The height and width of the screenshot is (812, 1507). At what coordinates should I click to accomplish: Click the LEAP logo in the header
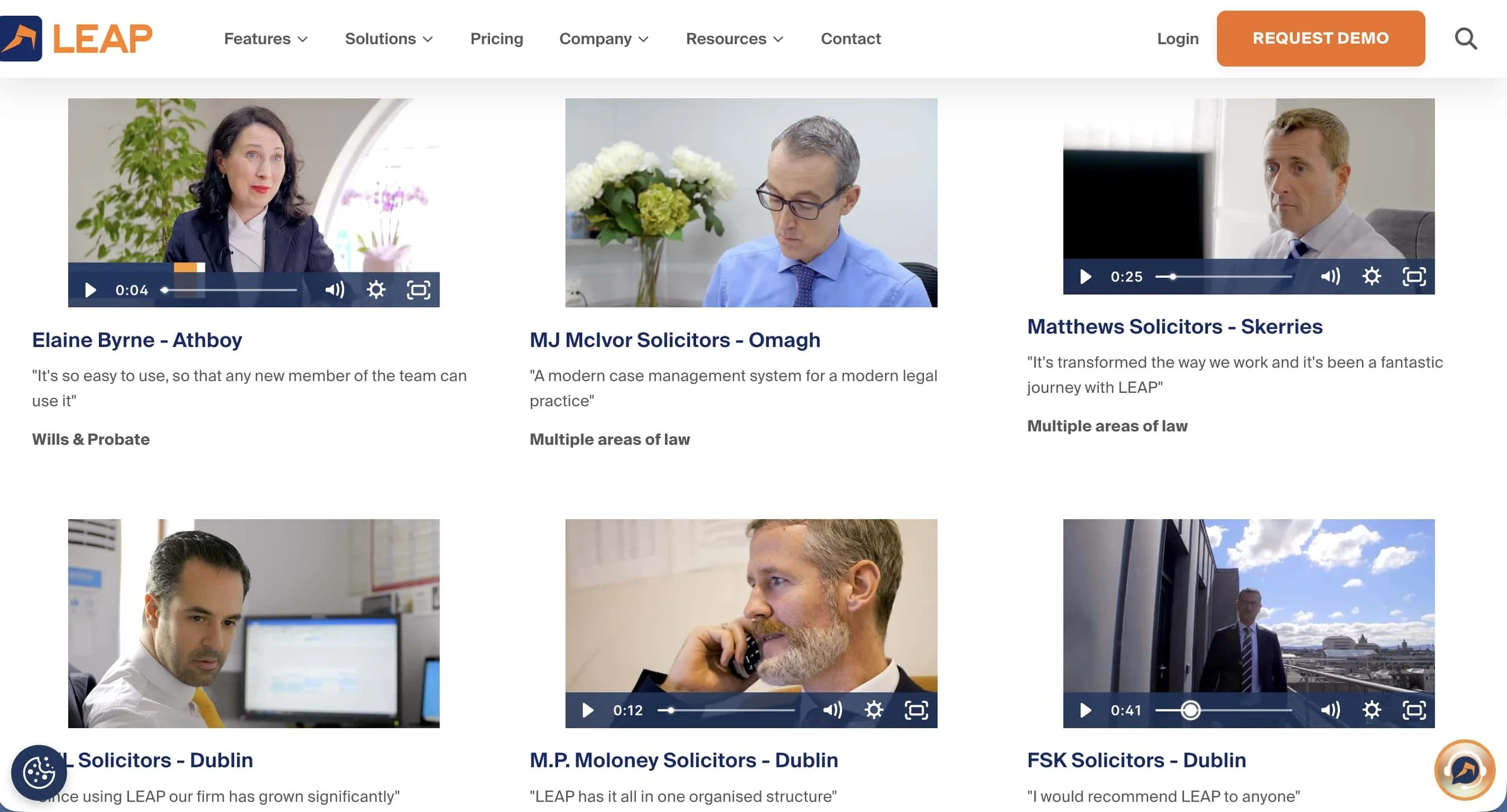76,39
